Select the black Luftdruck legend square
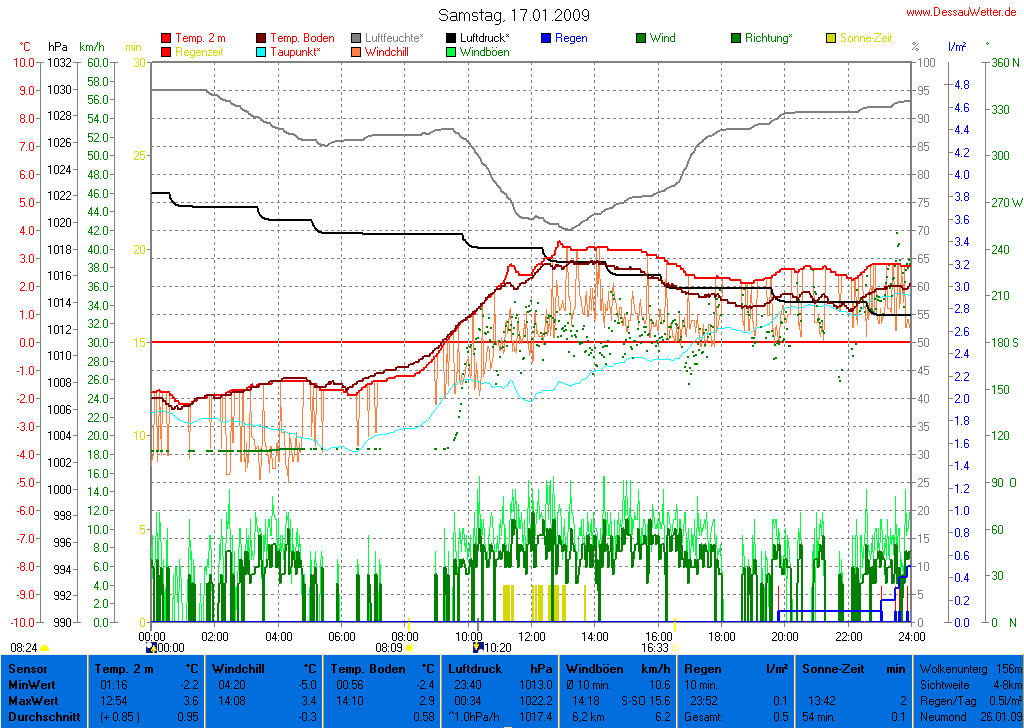The image size is (1024, 728). pos(451,38)
